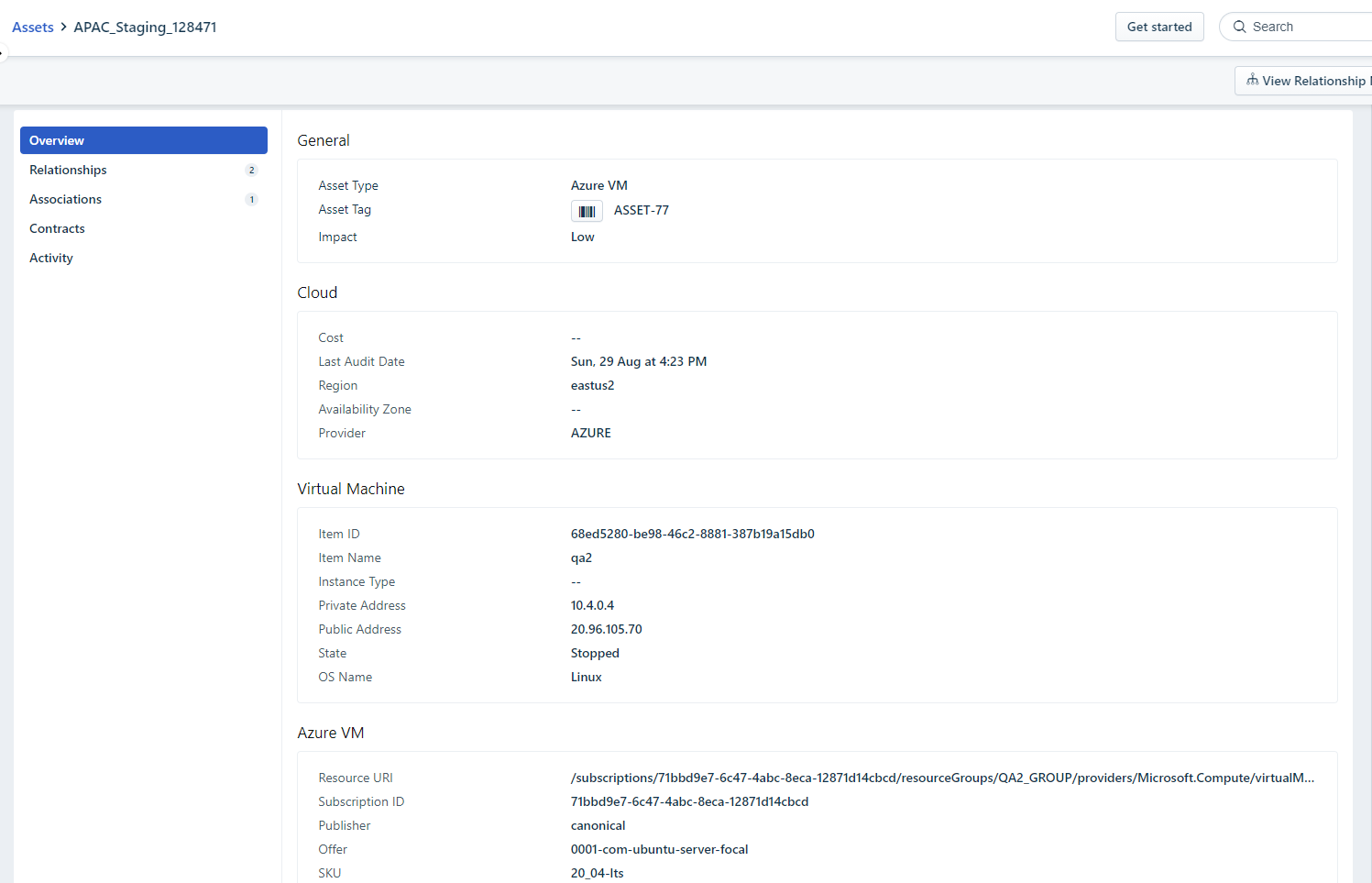Click the Instance Type field label

357,581
